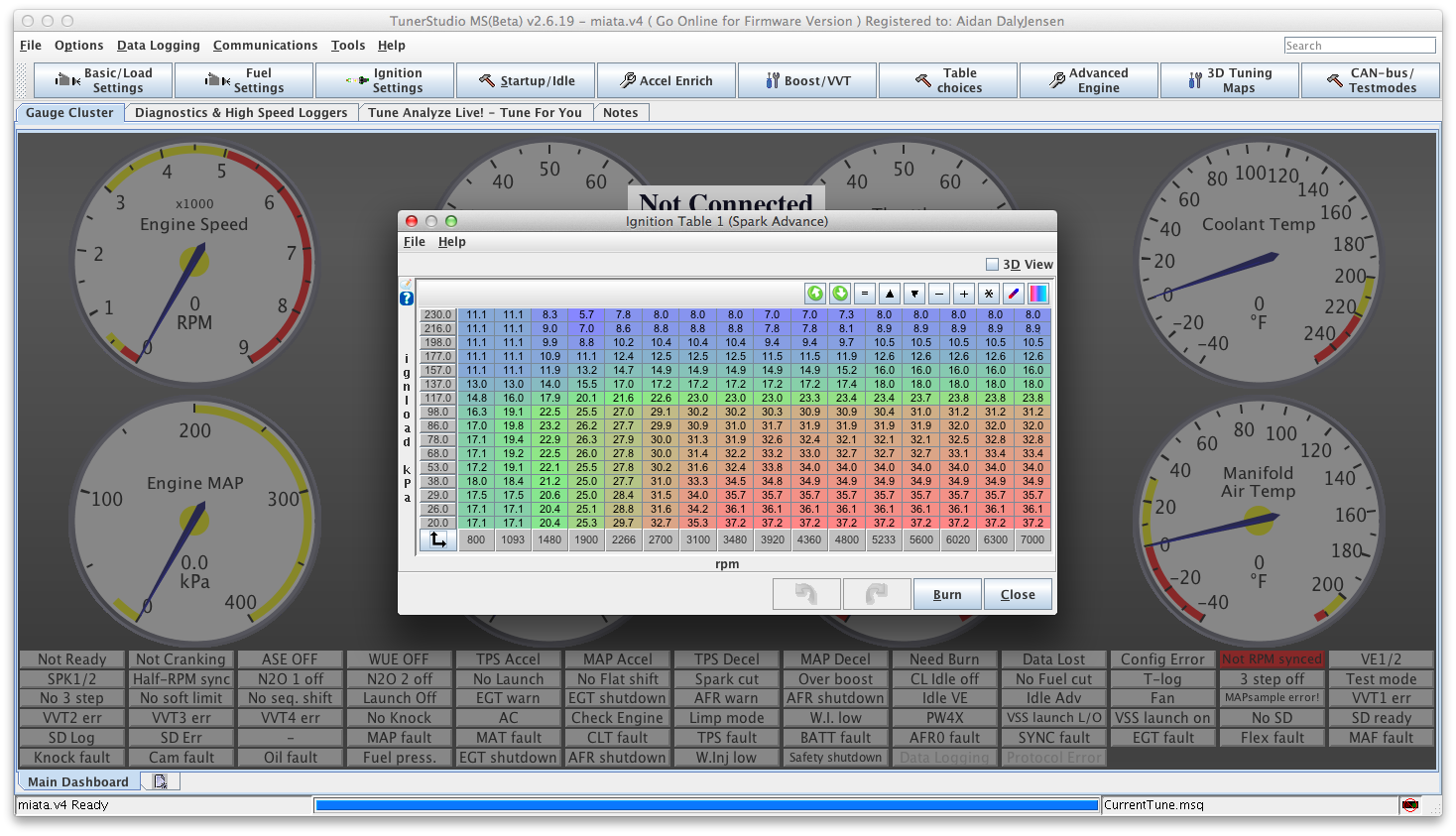This screenshot has height=836, width=1456.
Task: Click the axis re-bin icon below load column
Action: point(437,539)
